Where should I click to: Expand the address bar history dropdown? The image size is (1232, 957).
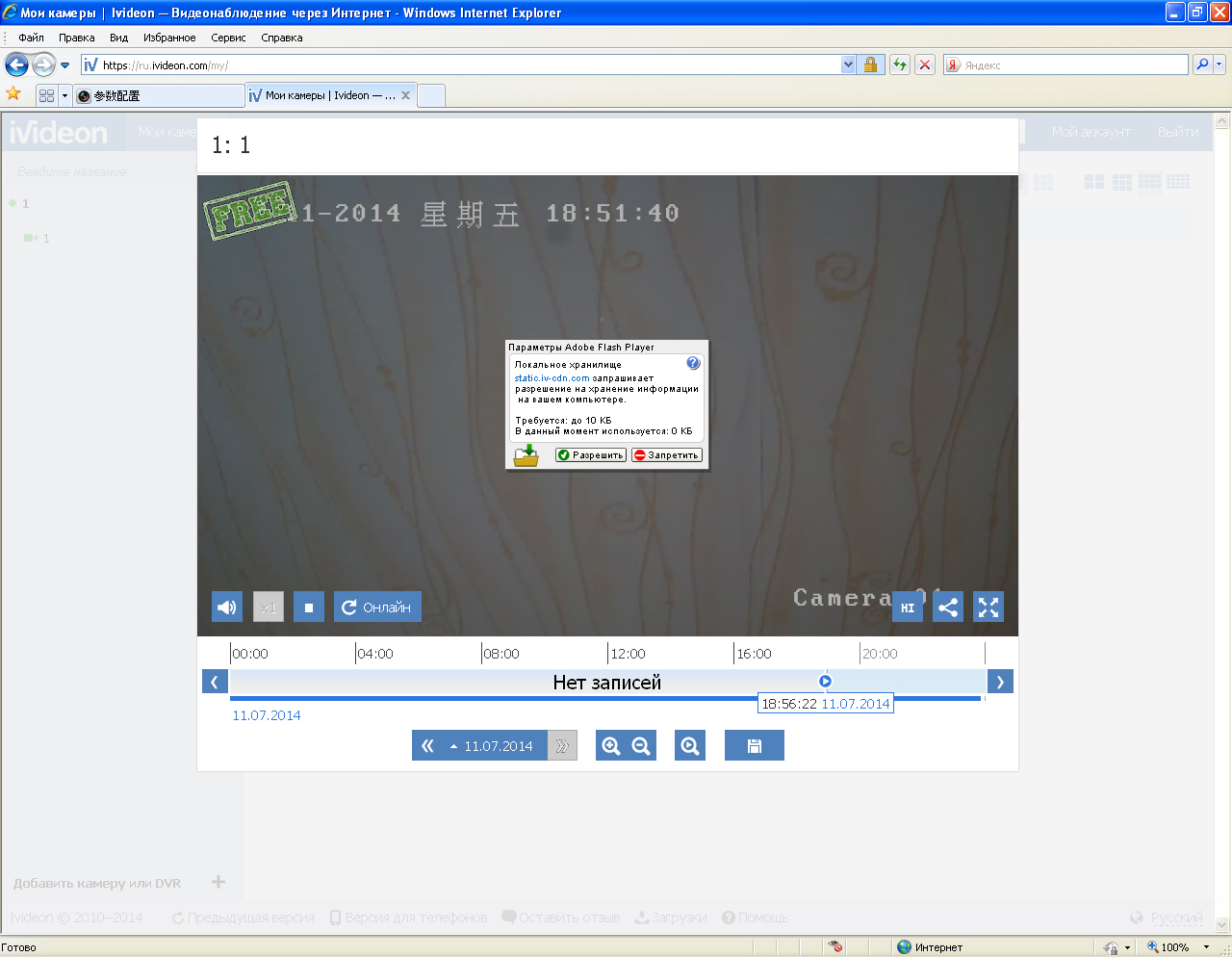848,65
